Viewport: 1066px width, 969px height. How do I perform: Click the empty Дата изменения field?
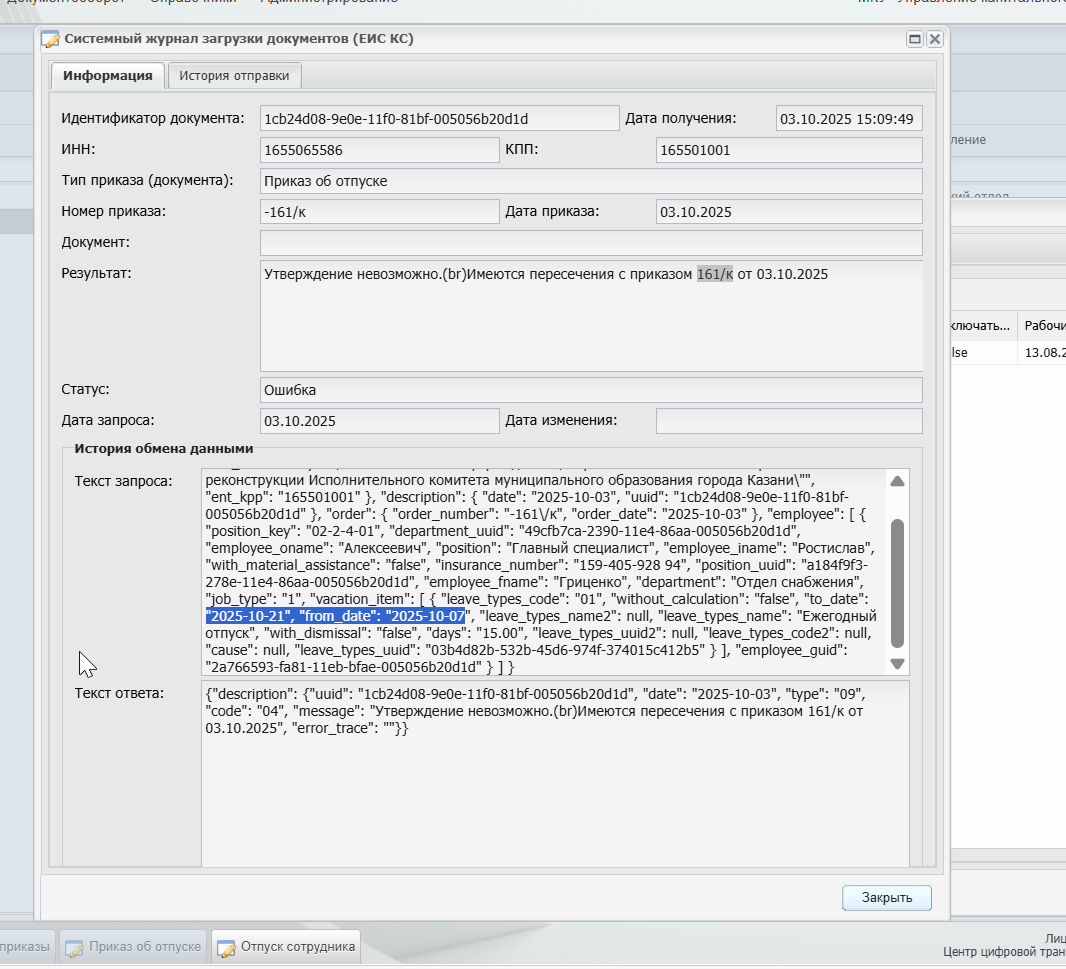789,421
